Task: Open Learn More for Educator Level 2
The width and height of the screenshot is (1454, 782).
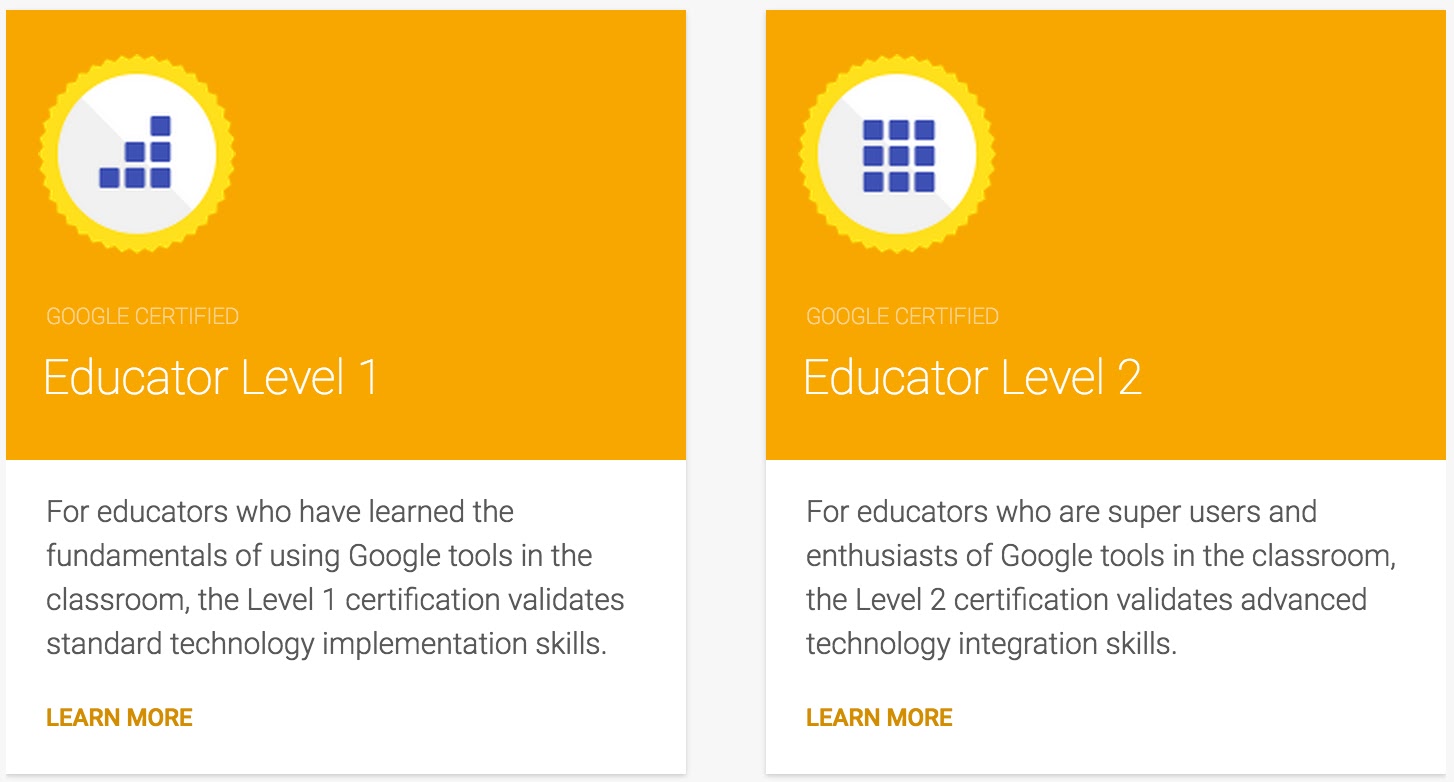Action: tap(878, 717)
